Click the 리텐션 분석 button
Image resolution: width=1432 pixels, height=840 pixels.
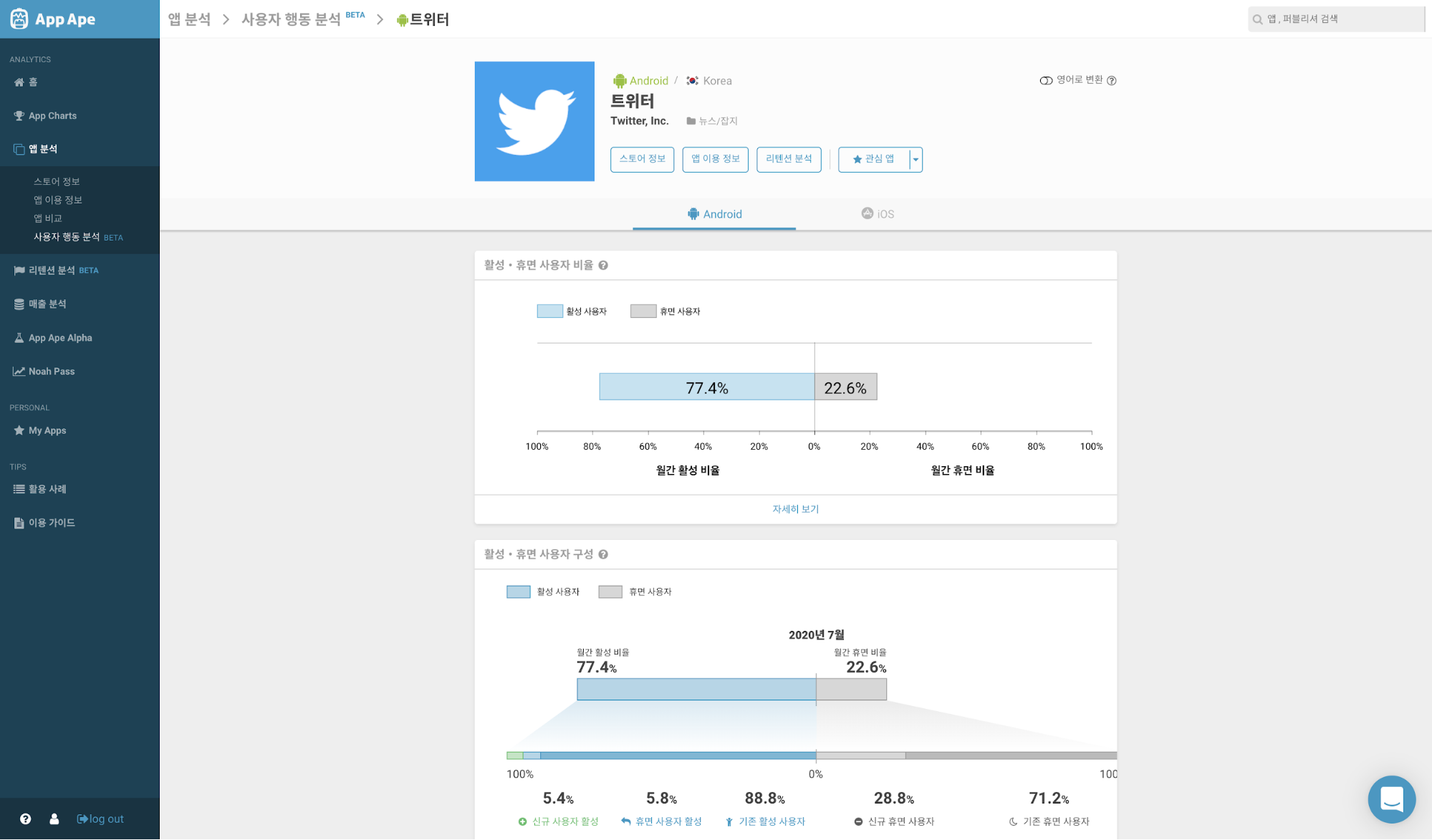click(789, 160)
